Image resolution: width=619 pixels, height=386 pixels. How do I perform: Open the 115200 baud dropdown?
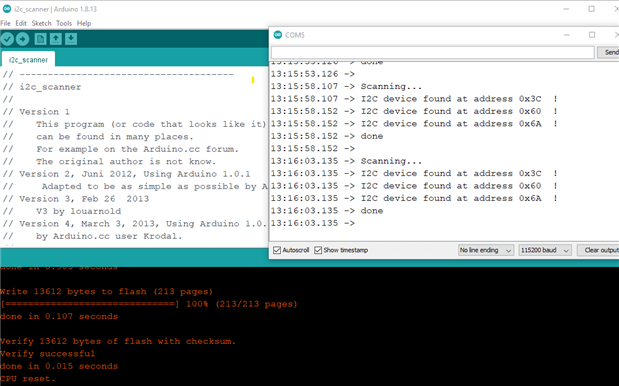[x=545, y=250]
